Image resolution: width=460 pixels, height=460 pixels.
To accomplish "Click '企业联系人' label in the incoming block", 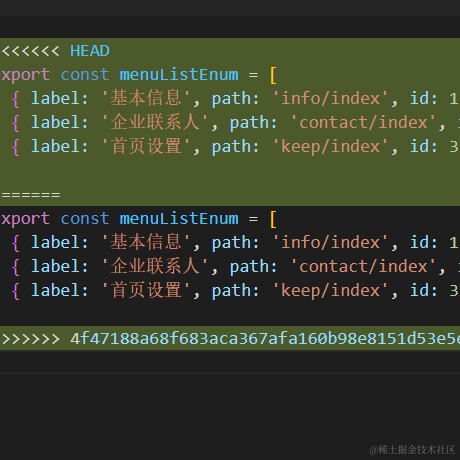I will click(155, 266).
